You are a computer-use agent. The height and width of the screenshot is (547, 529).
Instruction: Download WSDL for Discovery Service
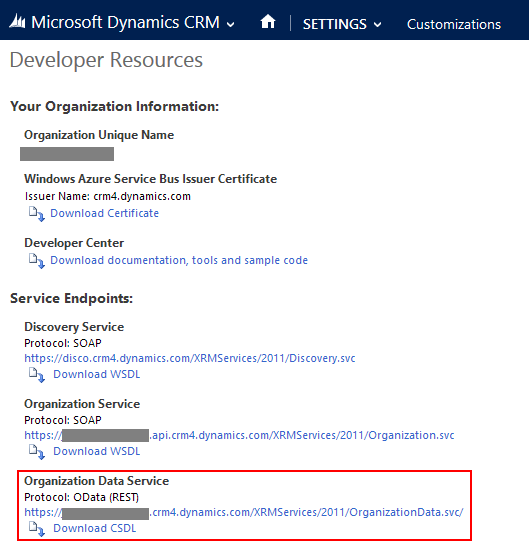(97, 374)
